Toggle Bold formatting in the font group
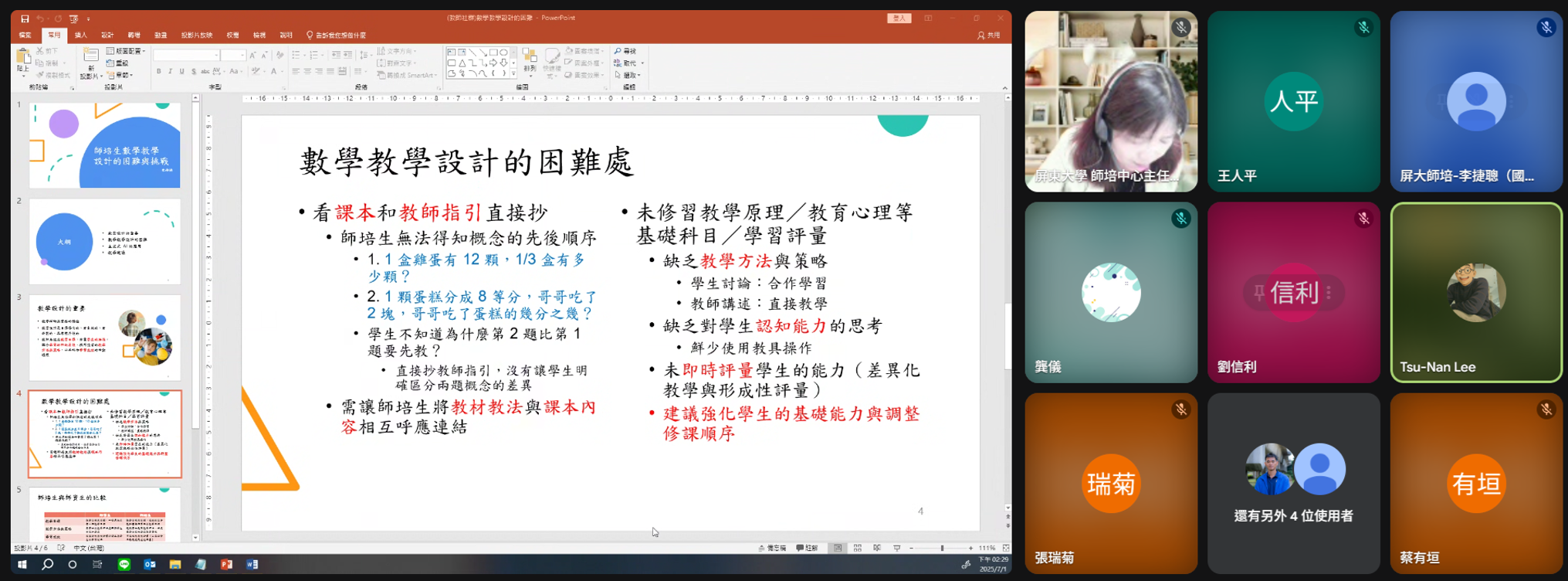 click(x=159, y=72)
